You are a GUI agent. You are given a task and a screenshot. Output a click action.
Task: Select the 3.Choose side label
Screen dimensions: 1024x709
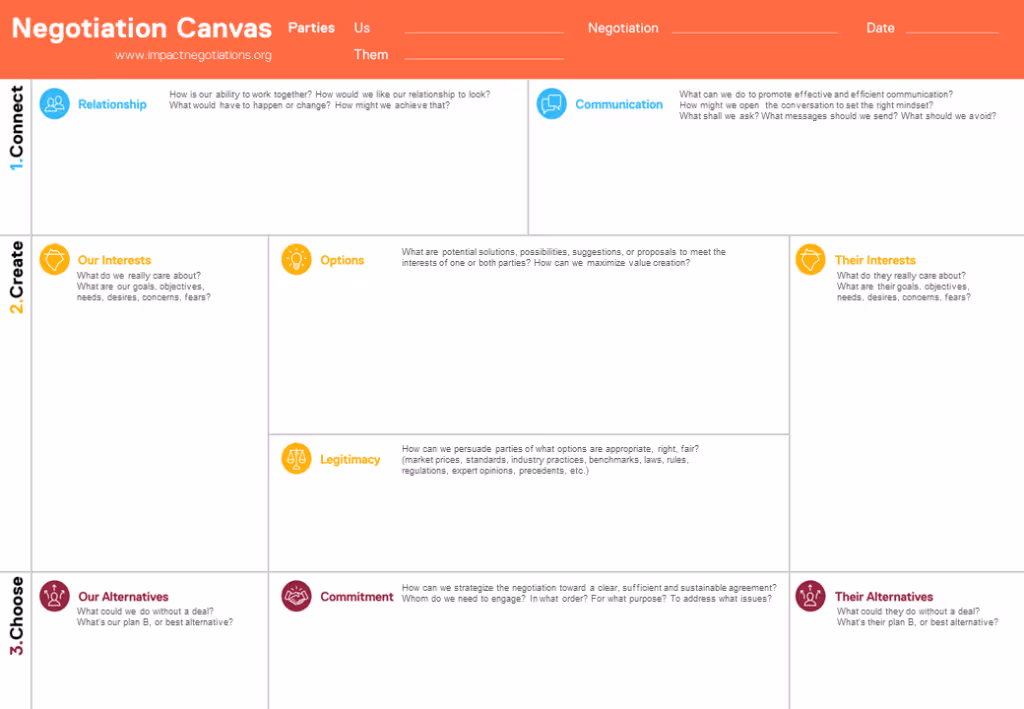(x=17, y=620)
